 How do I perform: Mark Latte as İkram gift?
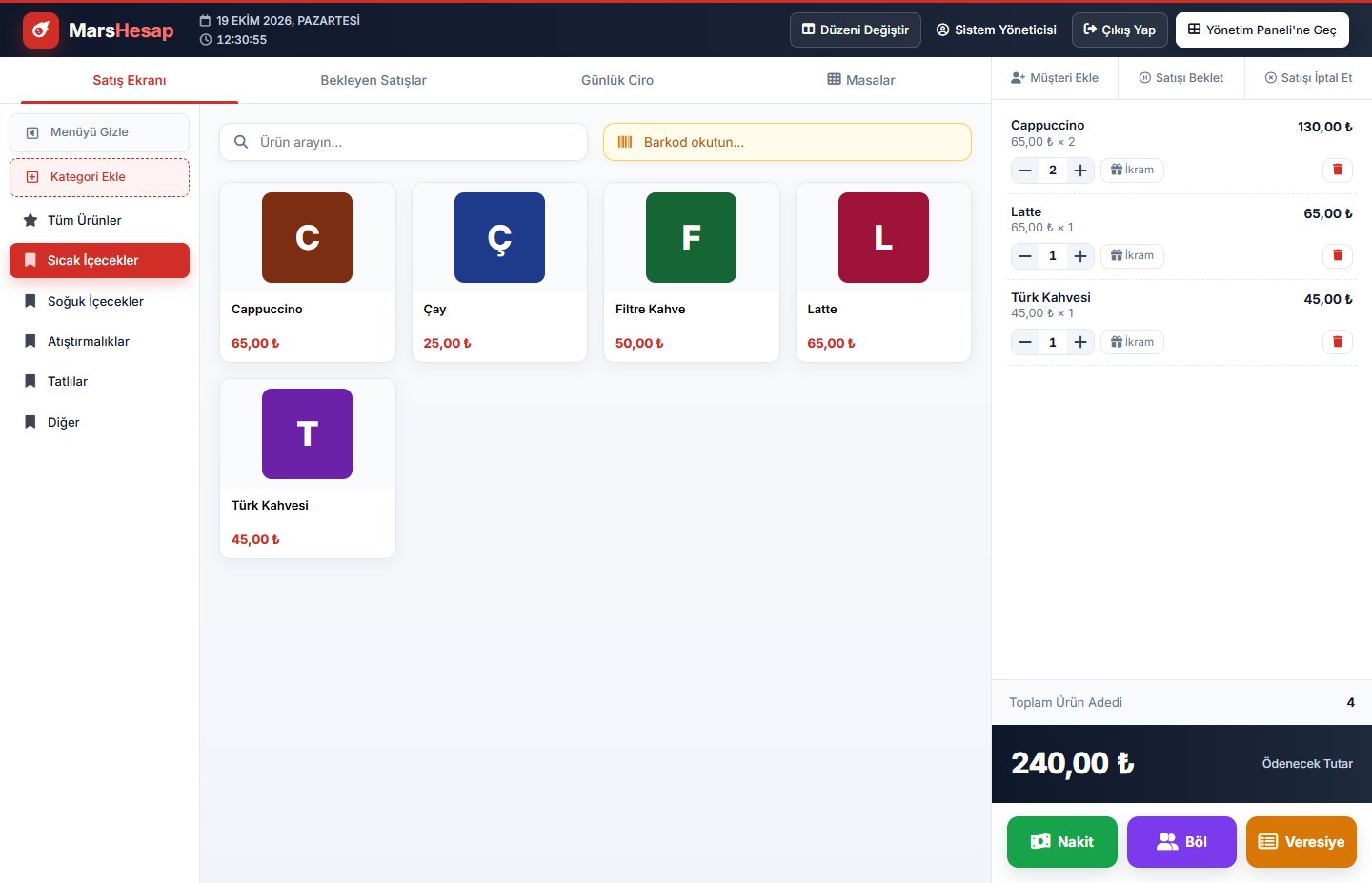point(1132,255)
